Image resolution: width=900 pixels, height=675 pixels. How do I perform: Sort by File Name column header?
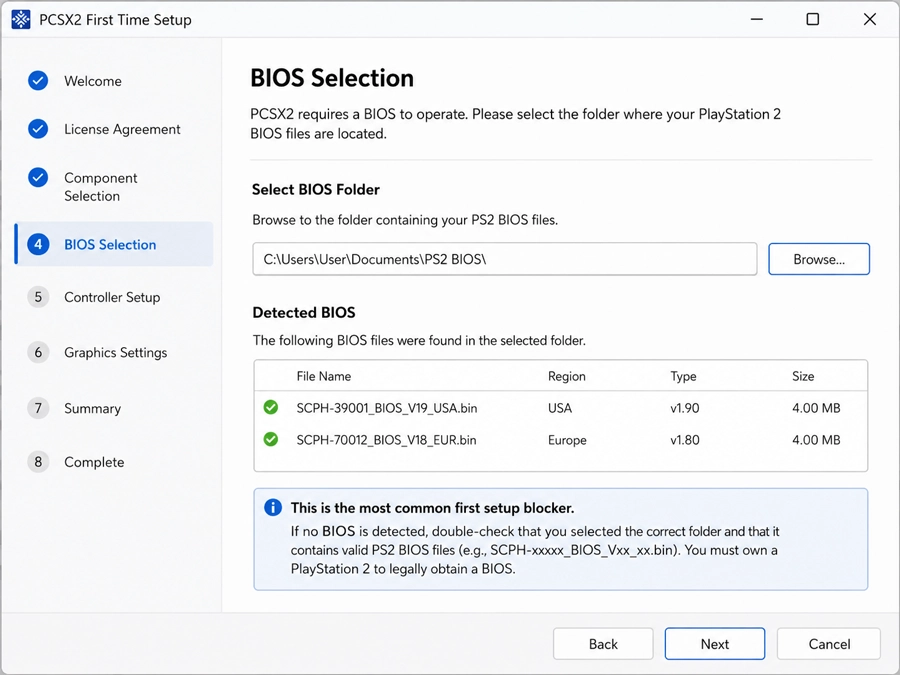click(x=324, y=376)
